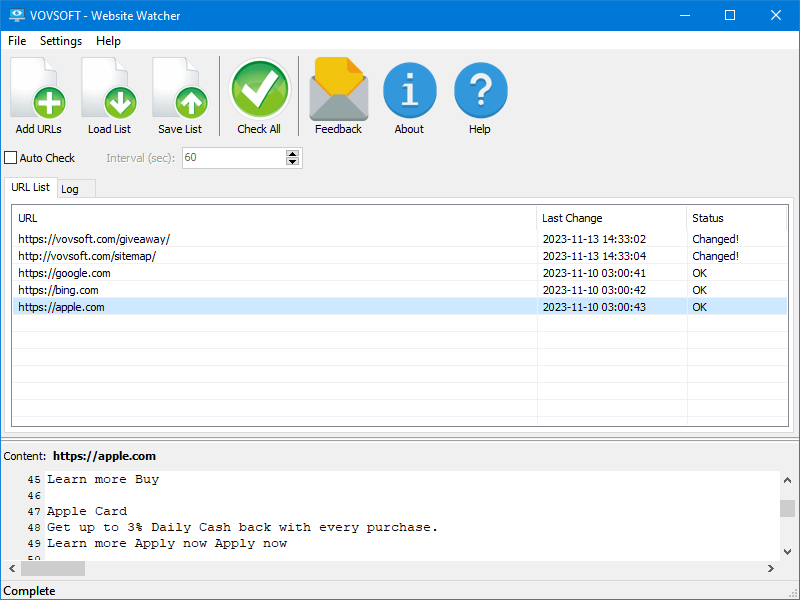Click the About info icon
The image size is (800, 600).
point(409,88)
